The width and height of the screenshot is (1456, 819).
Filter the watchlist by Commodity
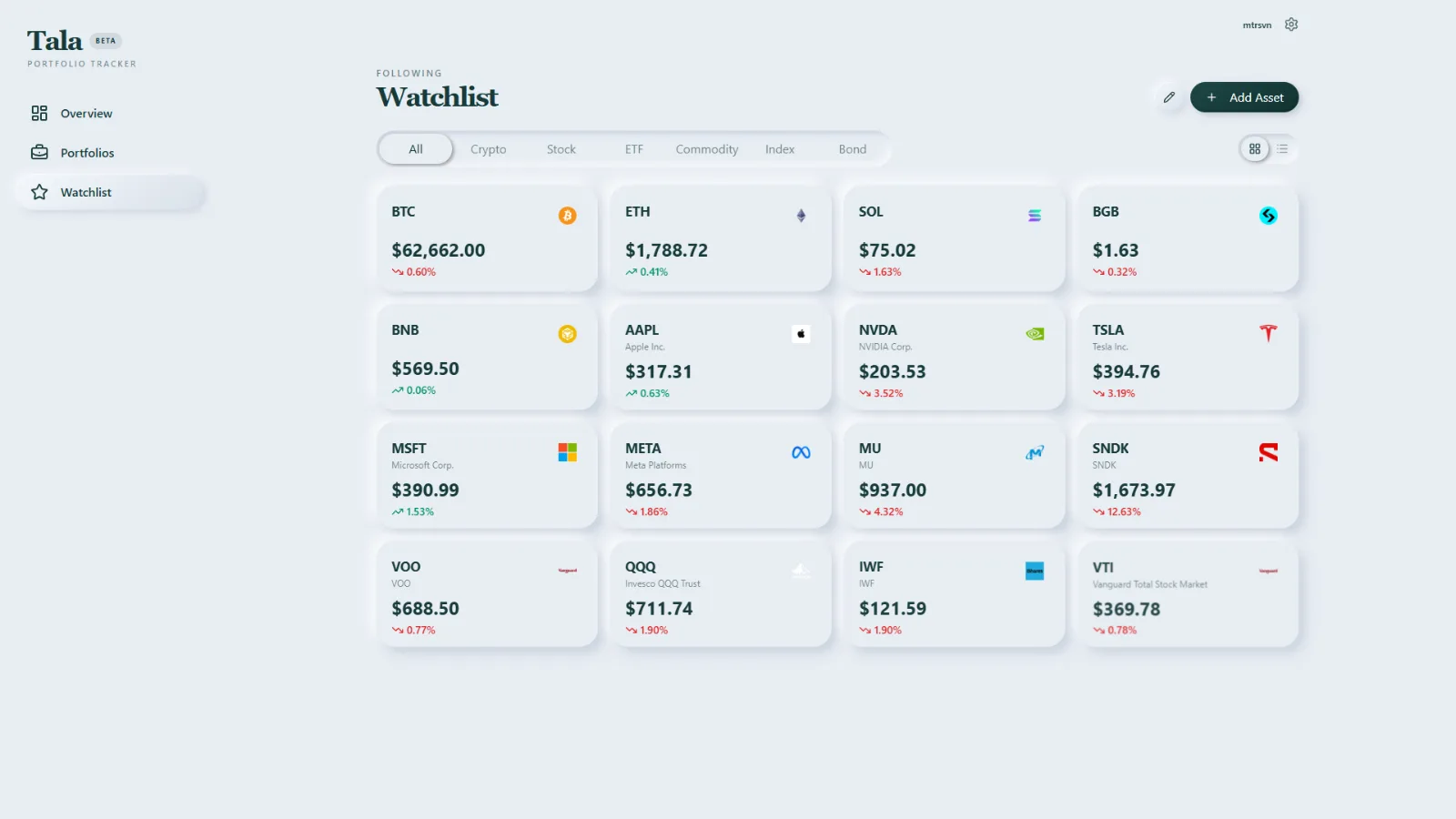click(x=707, y=149)
